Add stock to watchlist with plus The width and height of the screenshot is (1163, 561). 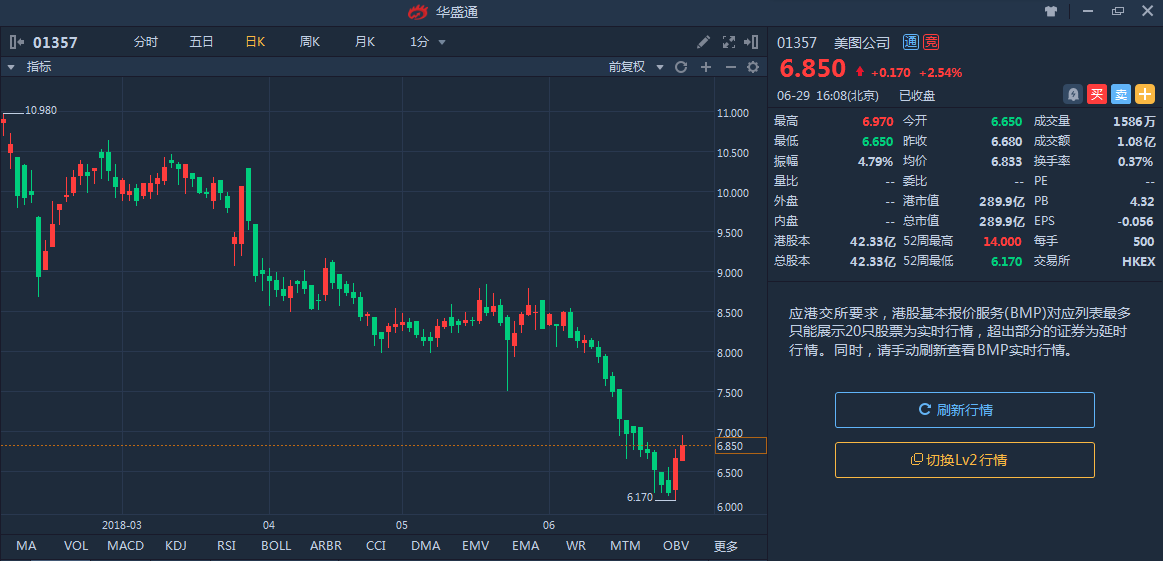1145,95
